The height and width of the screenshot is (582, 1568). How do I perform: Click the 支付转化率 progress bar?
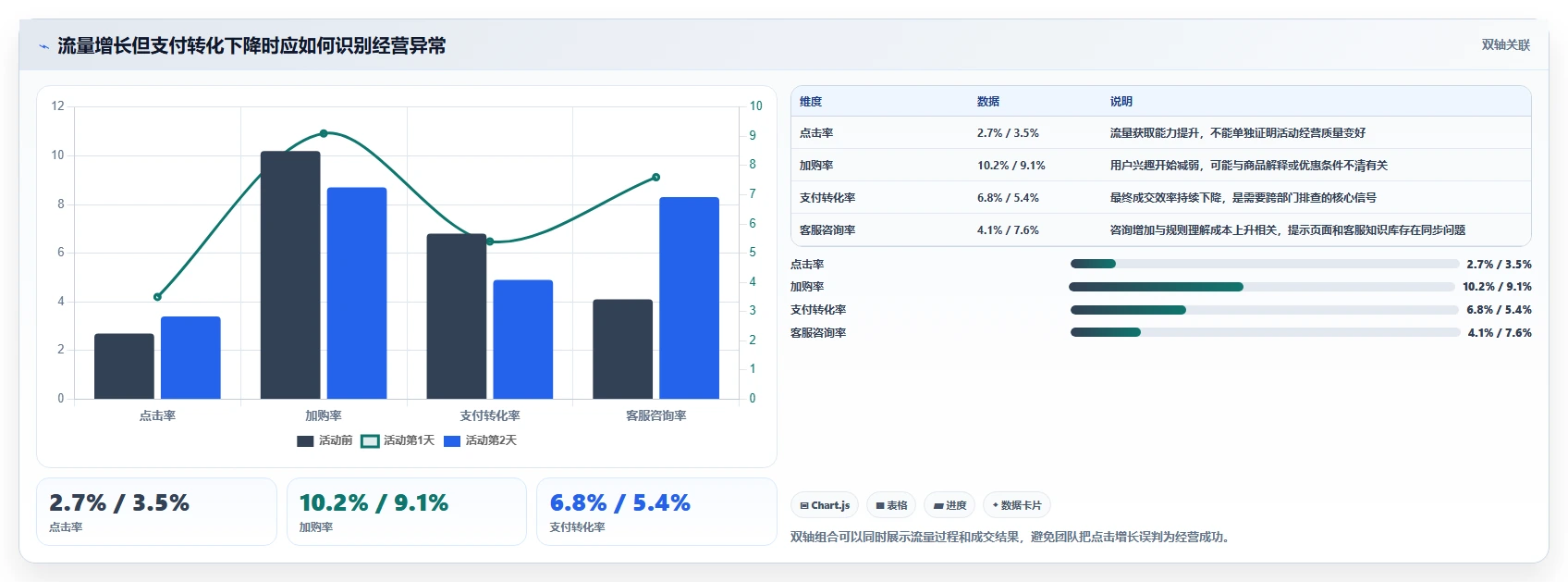point(1265,310)
